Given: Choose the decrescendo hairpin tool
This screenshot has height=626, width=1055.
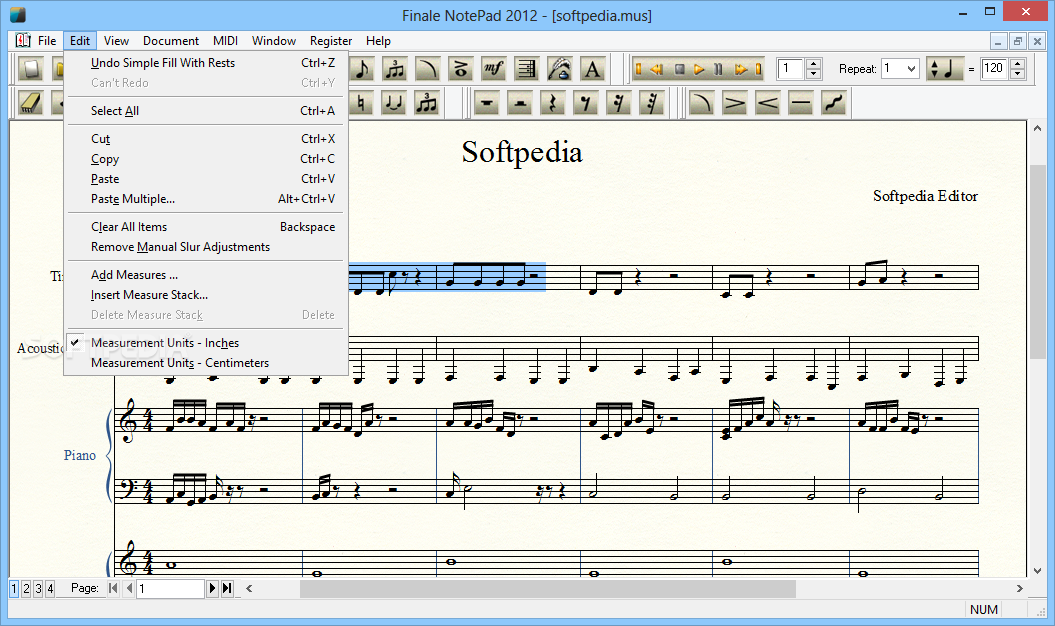Looking at the screenshot, I should point(734,103).
